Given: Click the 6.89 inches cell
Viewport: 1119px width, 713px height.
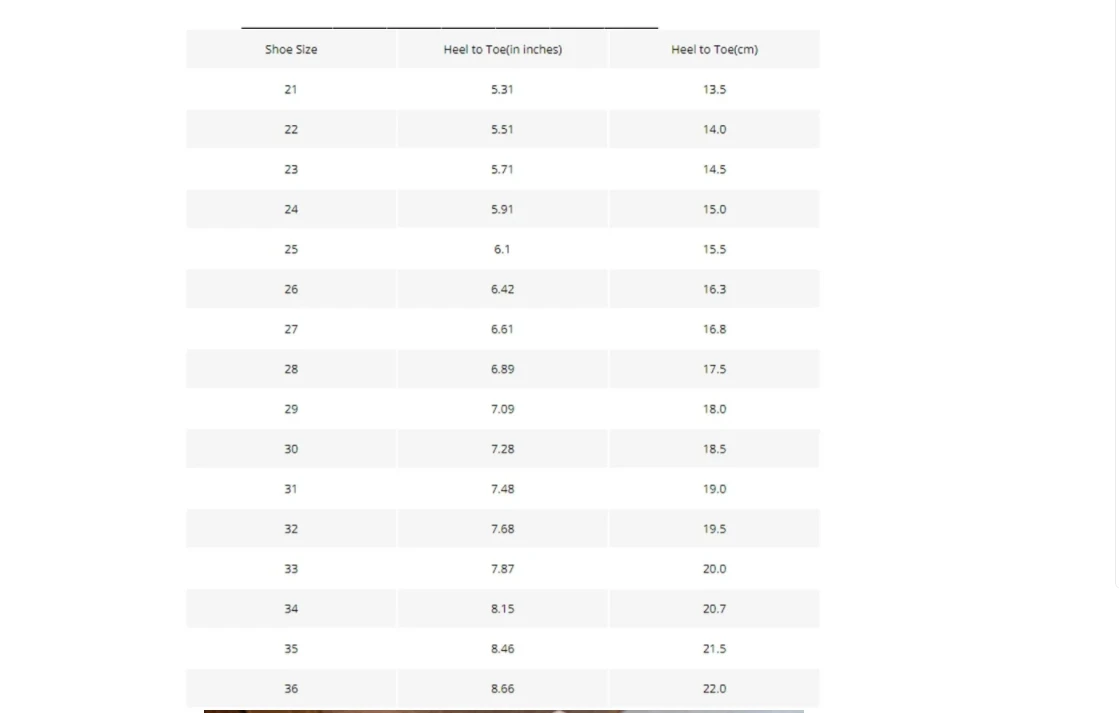Looking at the screenshot, I should (x=502, y=369).
